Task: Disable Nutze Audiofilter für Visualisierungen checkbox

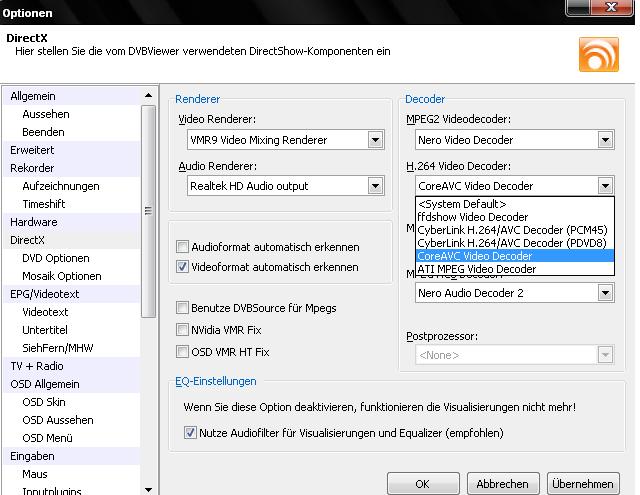Action: click(x=191, y=433)
